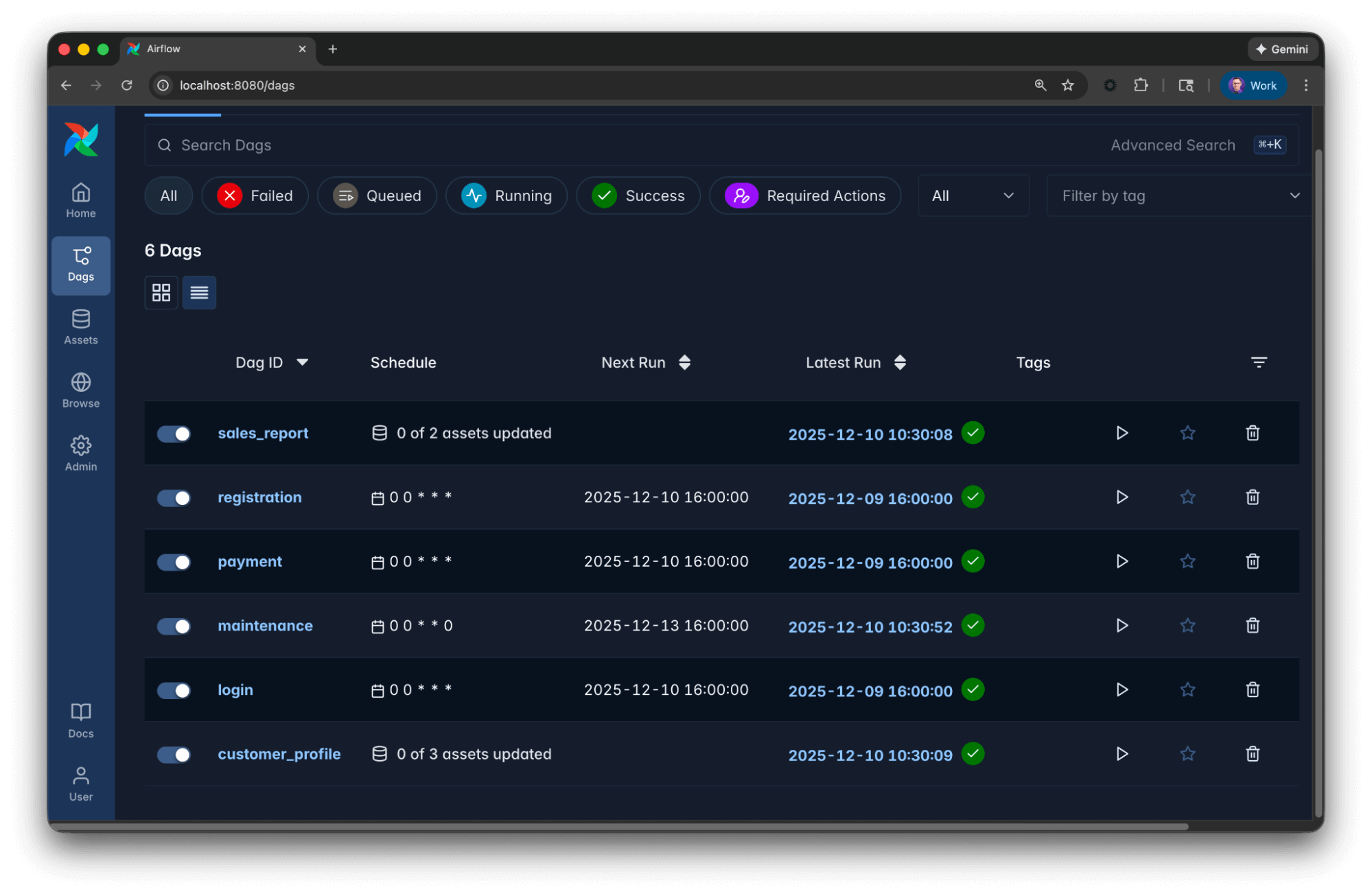
Task: Sort by Dag ID arrow
Action: coord(302,362)
